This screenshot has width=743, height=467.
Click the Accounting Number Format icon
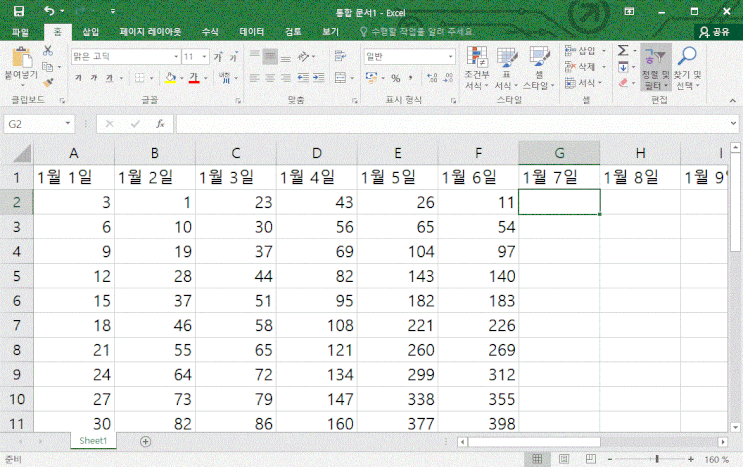coord(372,78)
